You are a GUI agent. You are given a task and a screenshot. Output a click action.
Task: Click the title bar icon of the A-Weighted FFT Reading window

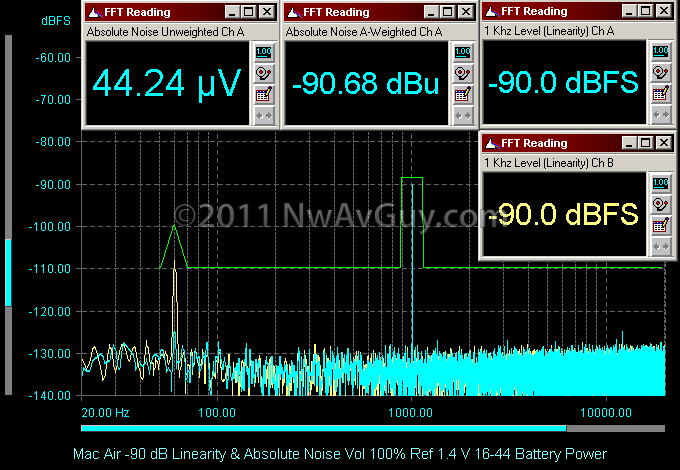pos(294,13)
